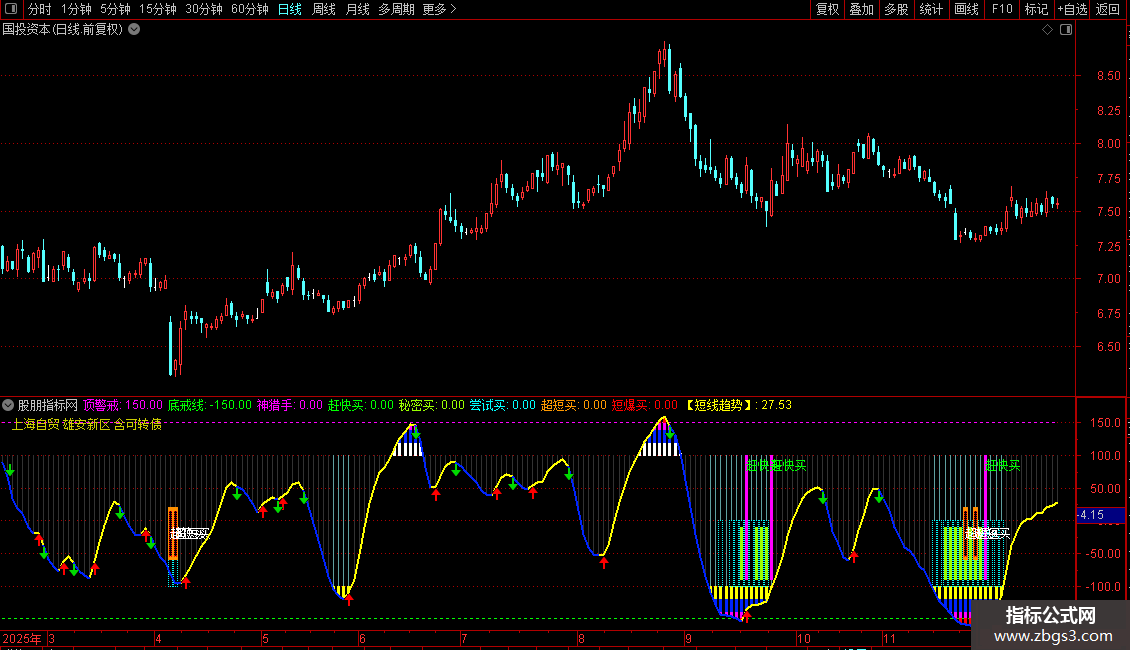
Task: Open the 多股 multi-stock view
Action: (896, 10)
